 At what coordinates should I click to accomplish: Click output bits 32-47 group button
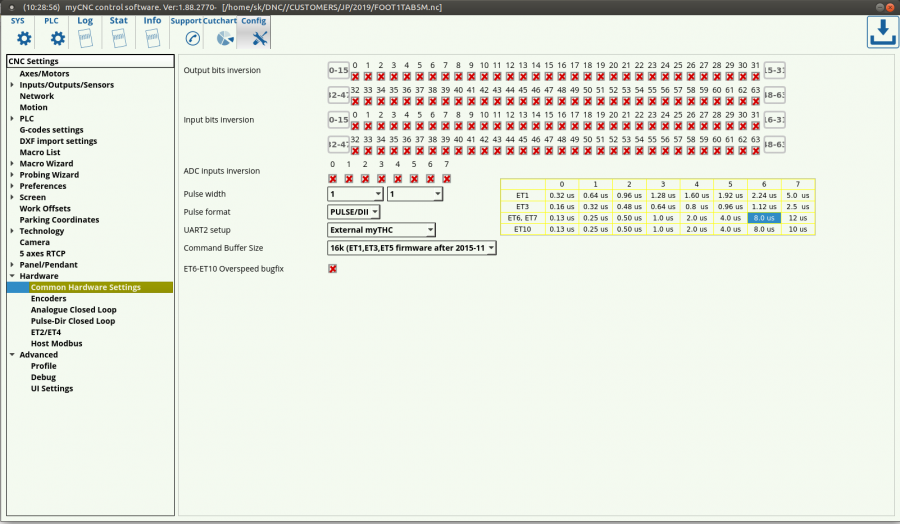tap(339, 95)
